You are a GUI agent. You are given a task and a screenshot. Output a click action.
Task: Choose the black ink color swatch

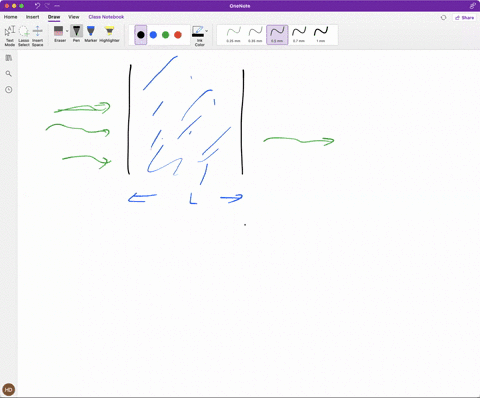click(x=141, y=35)
